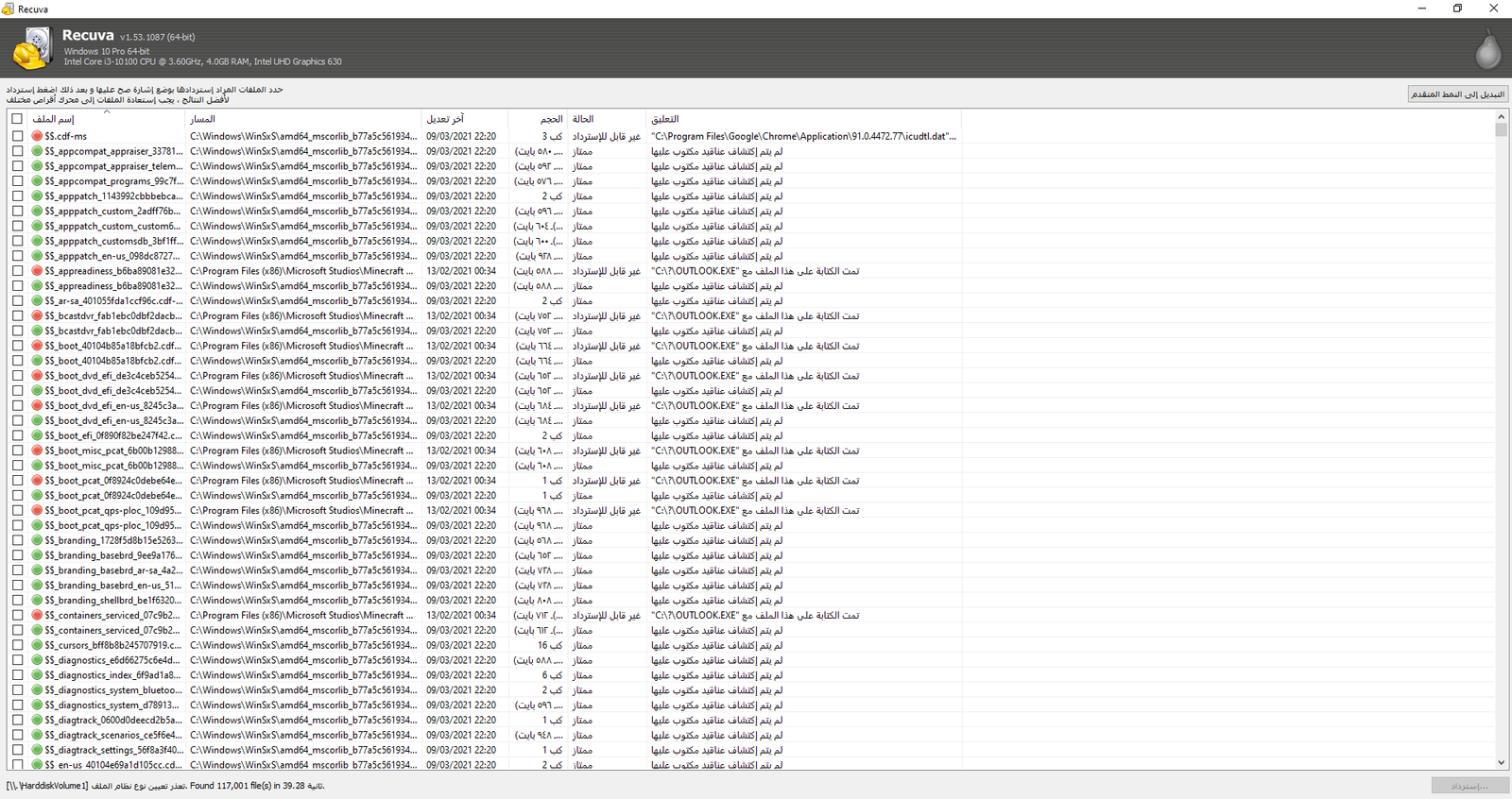Click the إسترداد recover button at bottom
Screen dimensions: 1512x799
(x=1469, y=786)
